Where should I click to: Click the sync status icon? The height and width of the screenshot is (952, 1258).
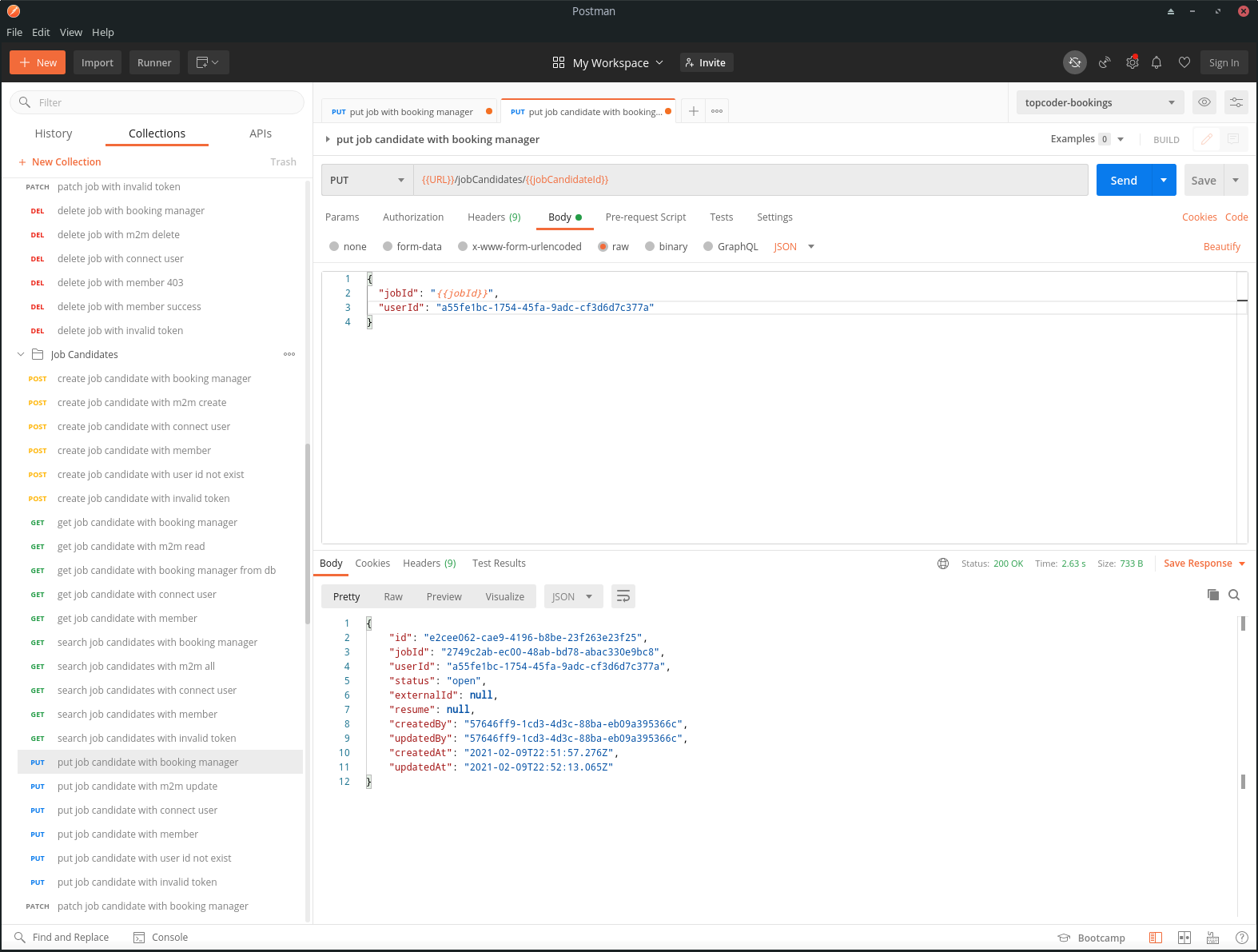[x=1075, y=62]
